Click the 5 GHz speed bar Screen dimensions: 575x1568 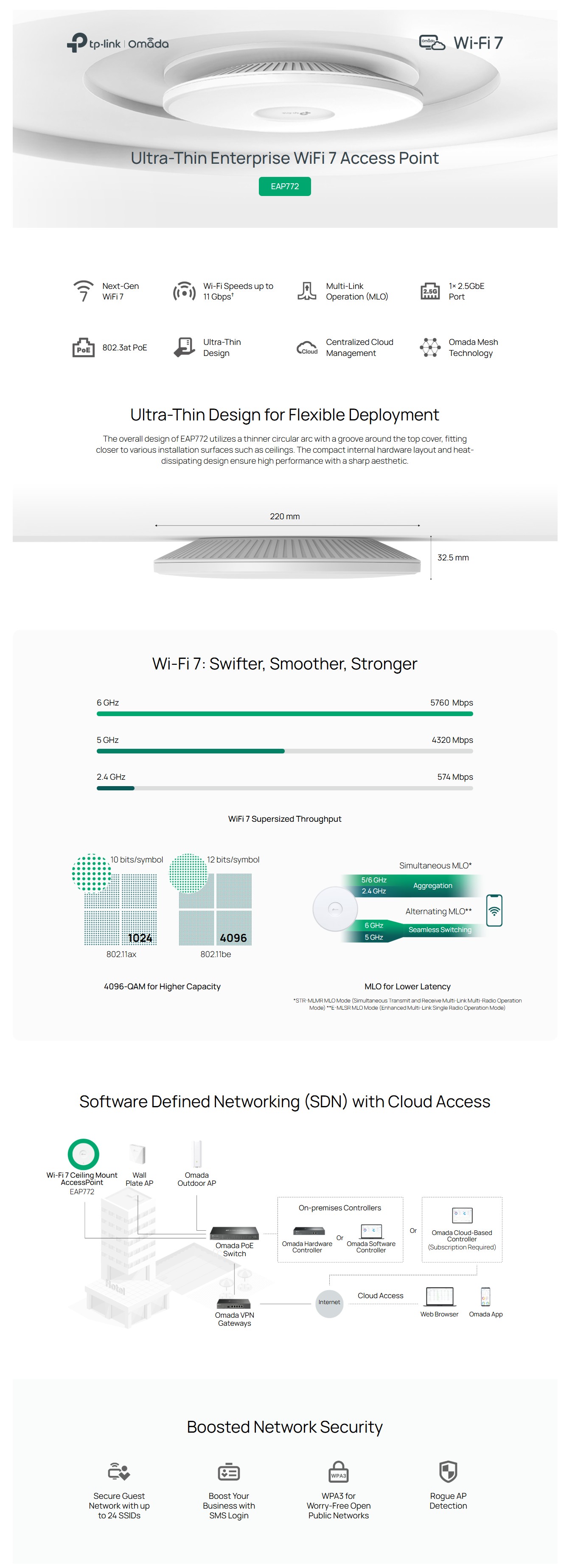(x=284, y=751)
